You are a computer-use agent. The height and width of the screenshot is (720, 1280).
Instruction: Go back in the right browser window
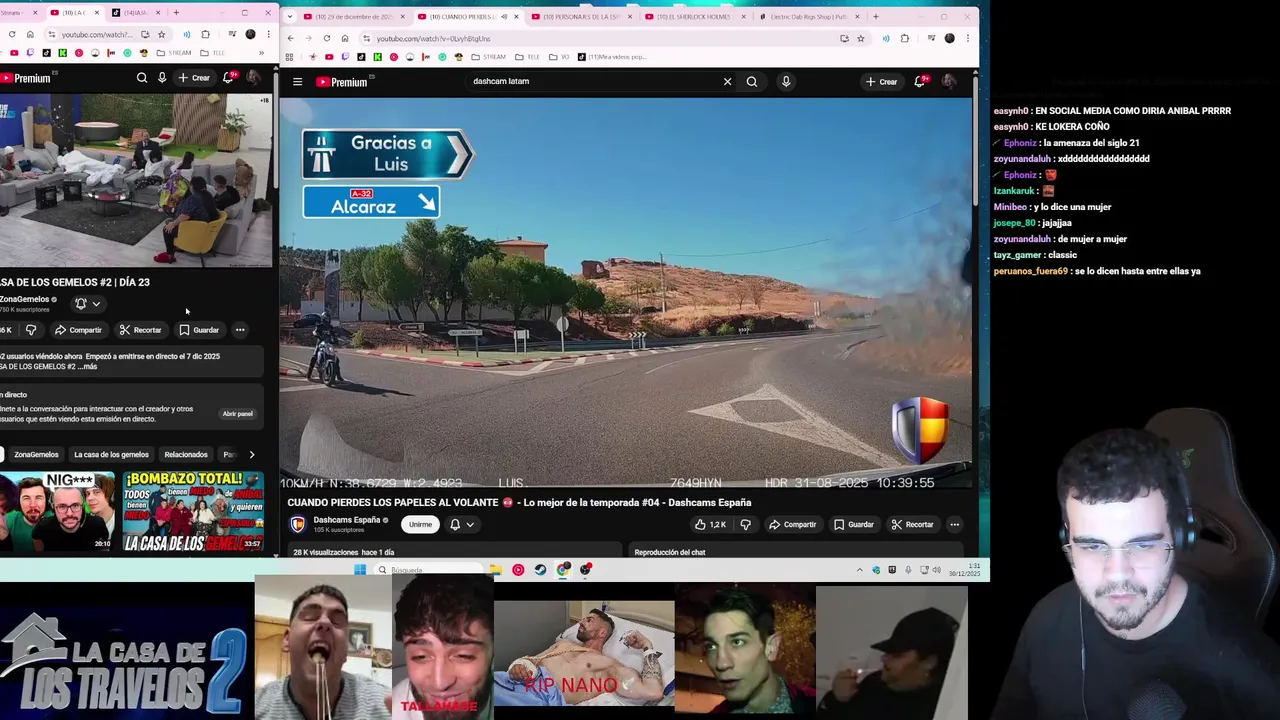click(x=290, y=38)
